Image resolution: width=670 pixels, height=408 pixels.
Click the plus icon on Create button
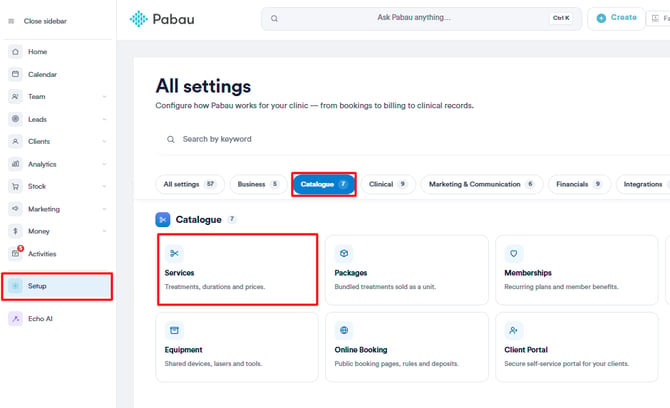601,18
